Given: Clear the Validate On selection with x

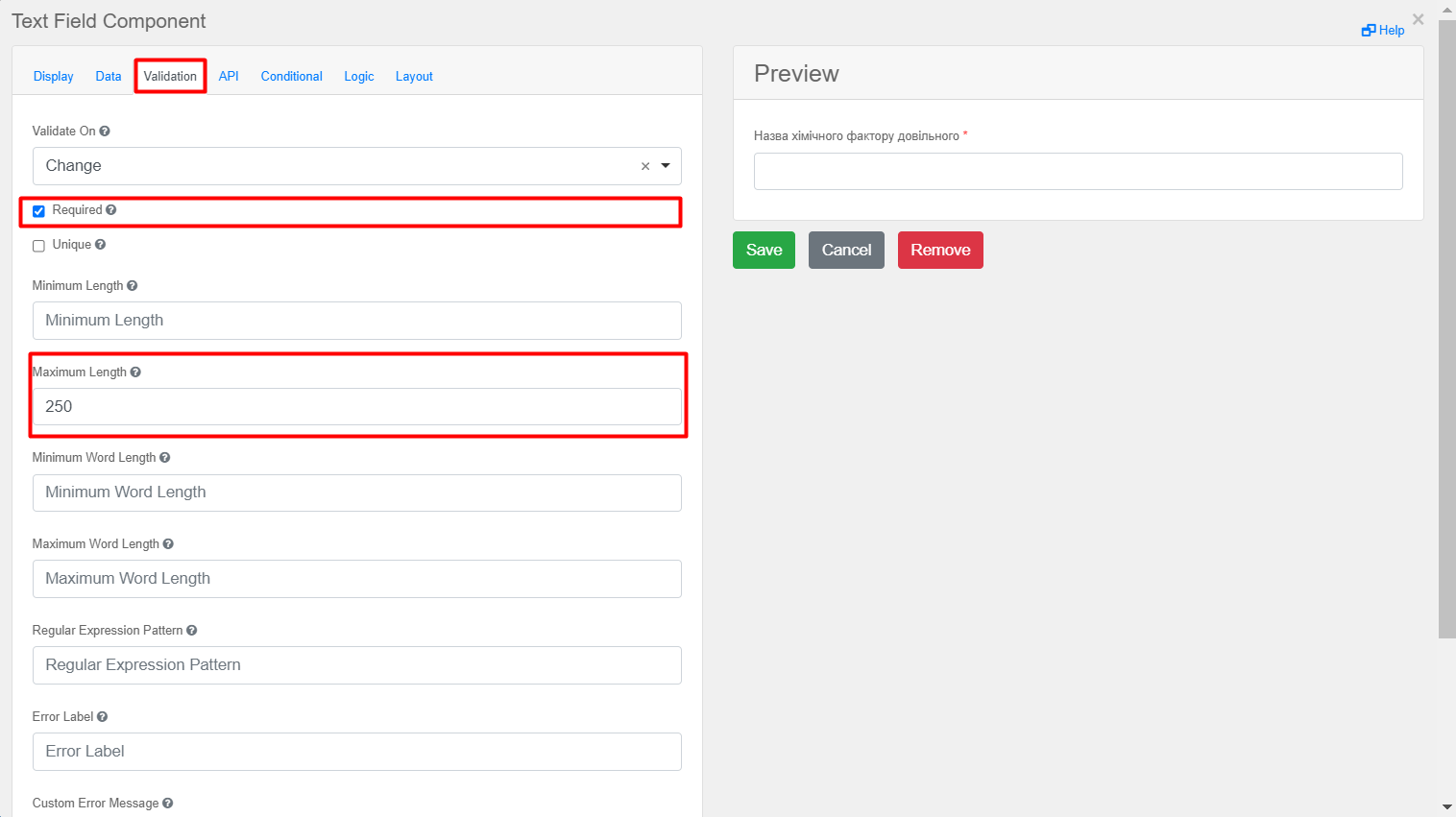Looking at the screenshot, I should pyautogui.click(x=645, y=166).
